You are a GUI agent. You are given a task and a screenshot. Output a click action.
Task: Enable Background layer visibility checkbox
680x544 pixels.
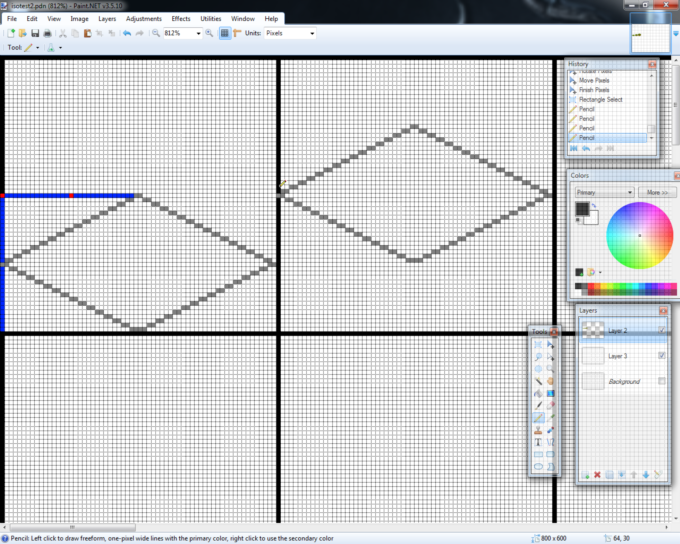661,381
